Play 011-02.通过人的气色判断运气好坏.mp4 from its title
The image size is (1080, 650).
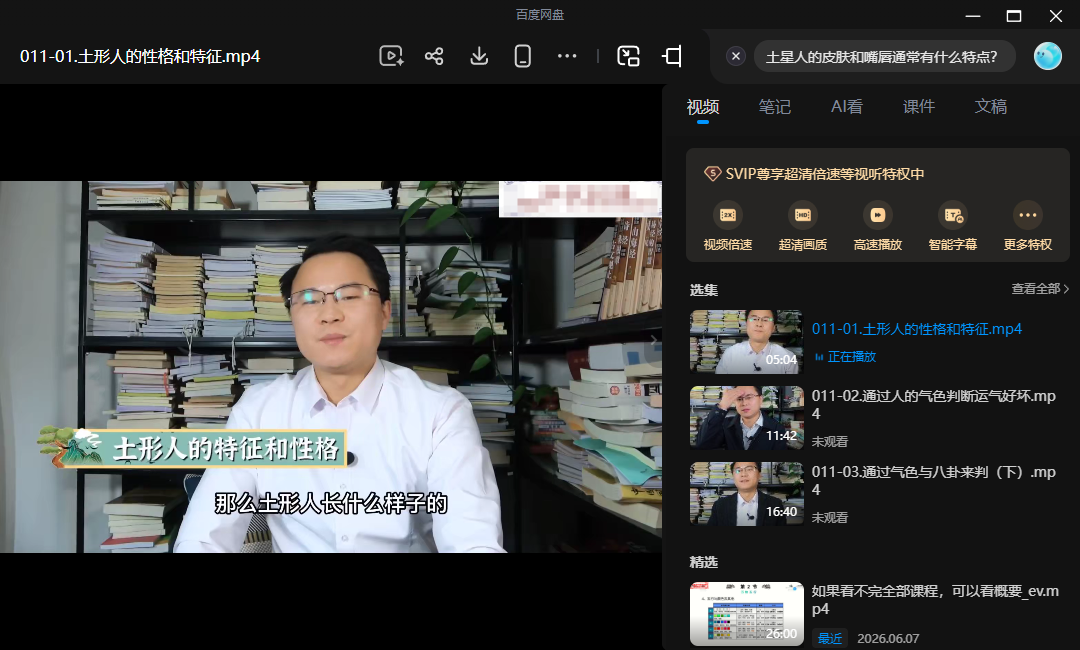click(x=933, y=405)
